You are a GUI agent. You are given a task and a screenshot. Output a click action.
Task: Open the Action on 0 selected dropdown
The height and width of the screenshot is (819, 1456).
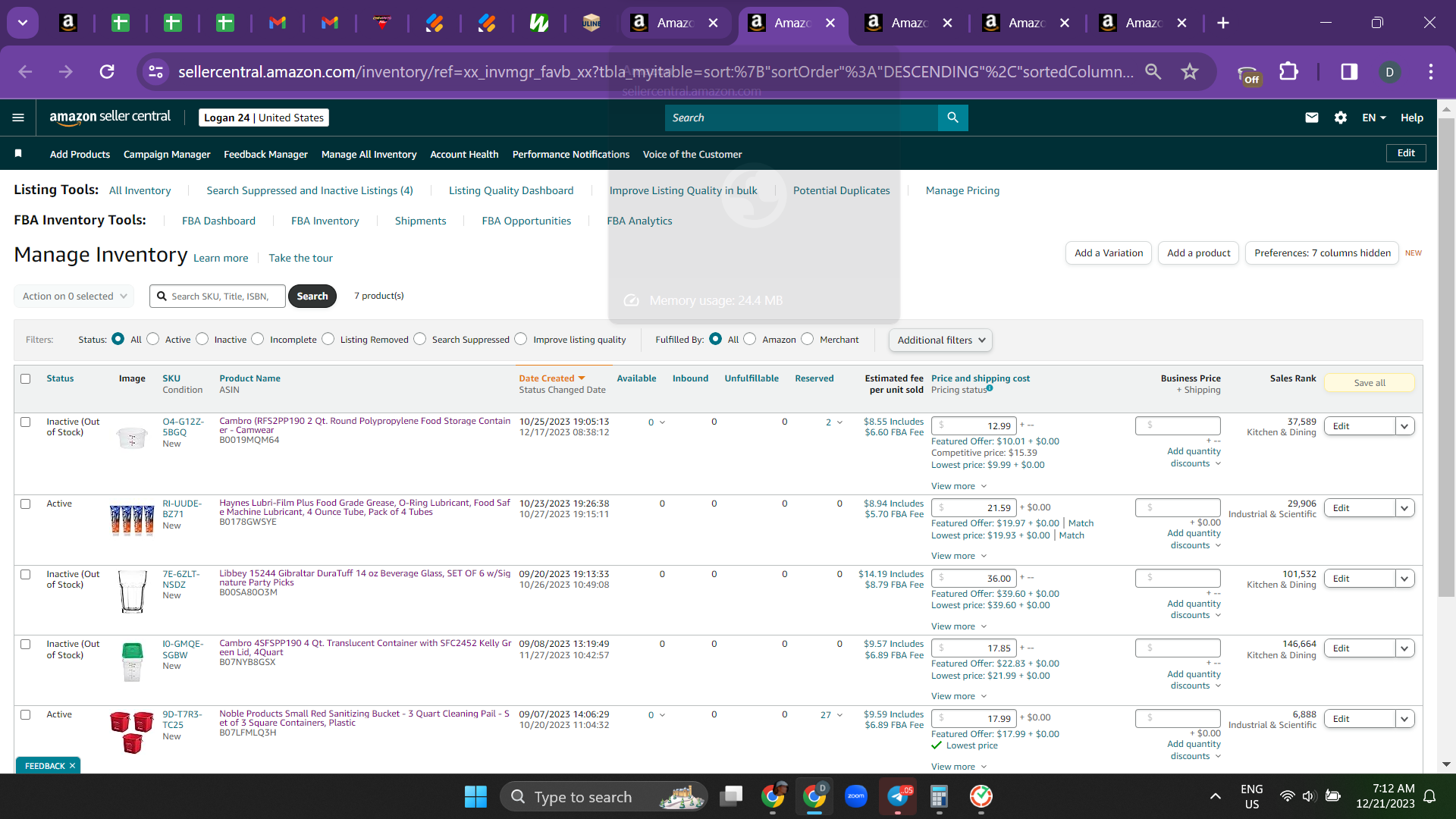coord(74,297)
